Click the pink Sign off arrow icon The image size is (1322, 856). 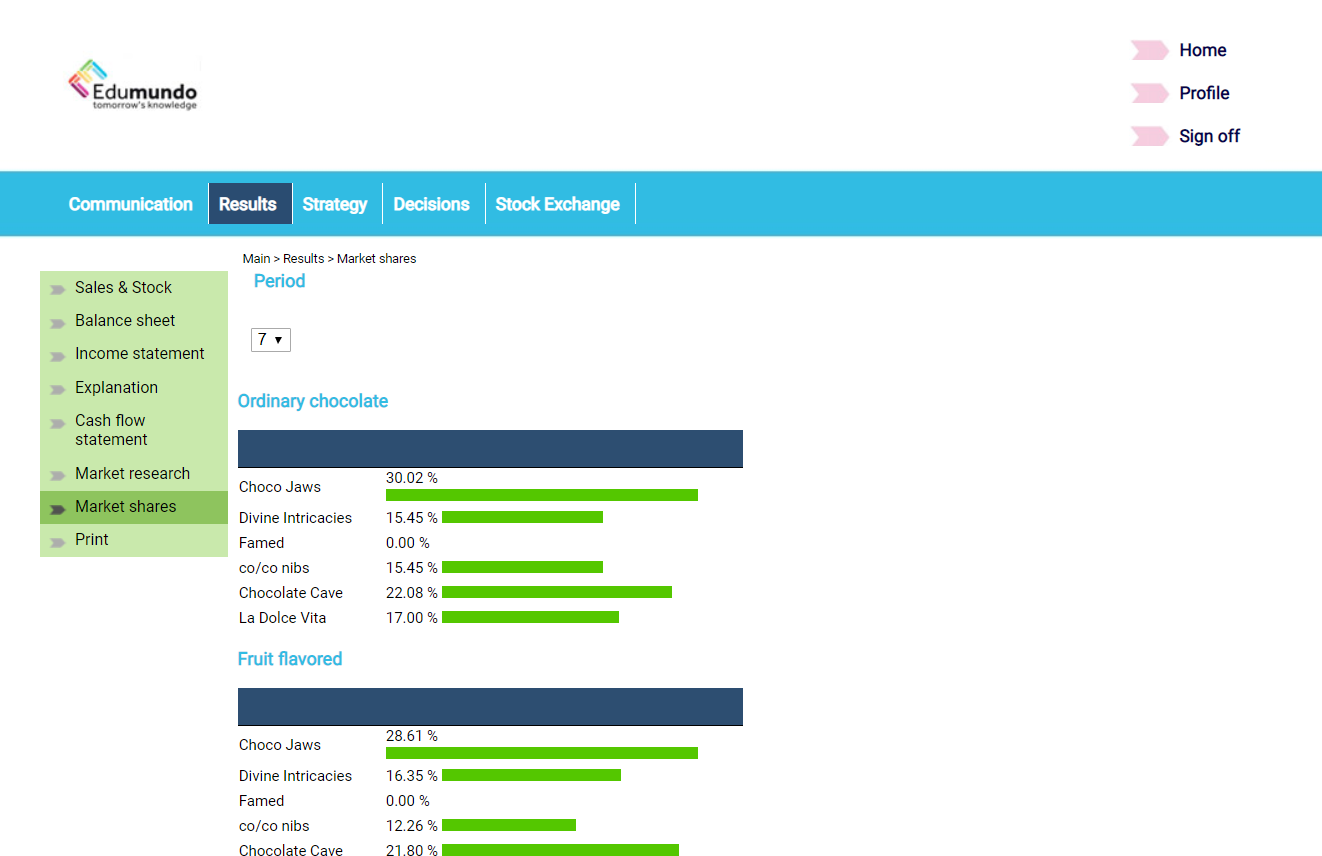[x=1148, y=136]
